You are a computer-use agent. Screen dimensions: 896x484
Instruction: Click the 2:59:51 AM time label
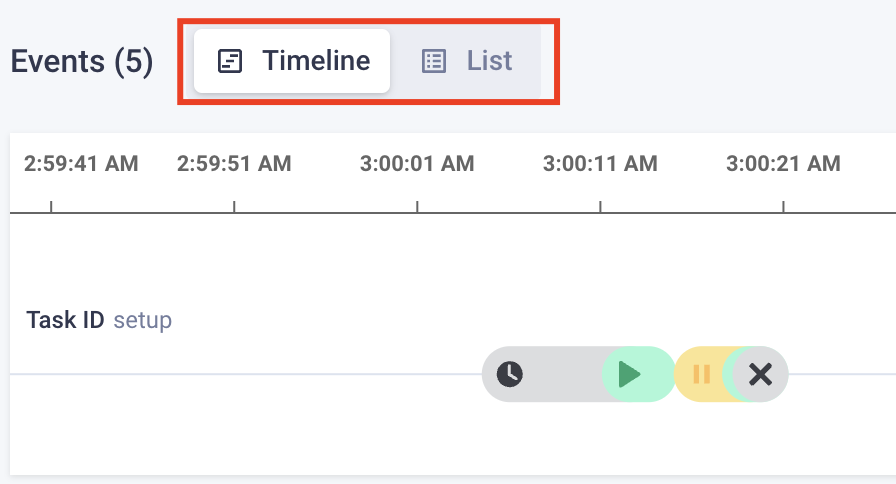(234, 163)
